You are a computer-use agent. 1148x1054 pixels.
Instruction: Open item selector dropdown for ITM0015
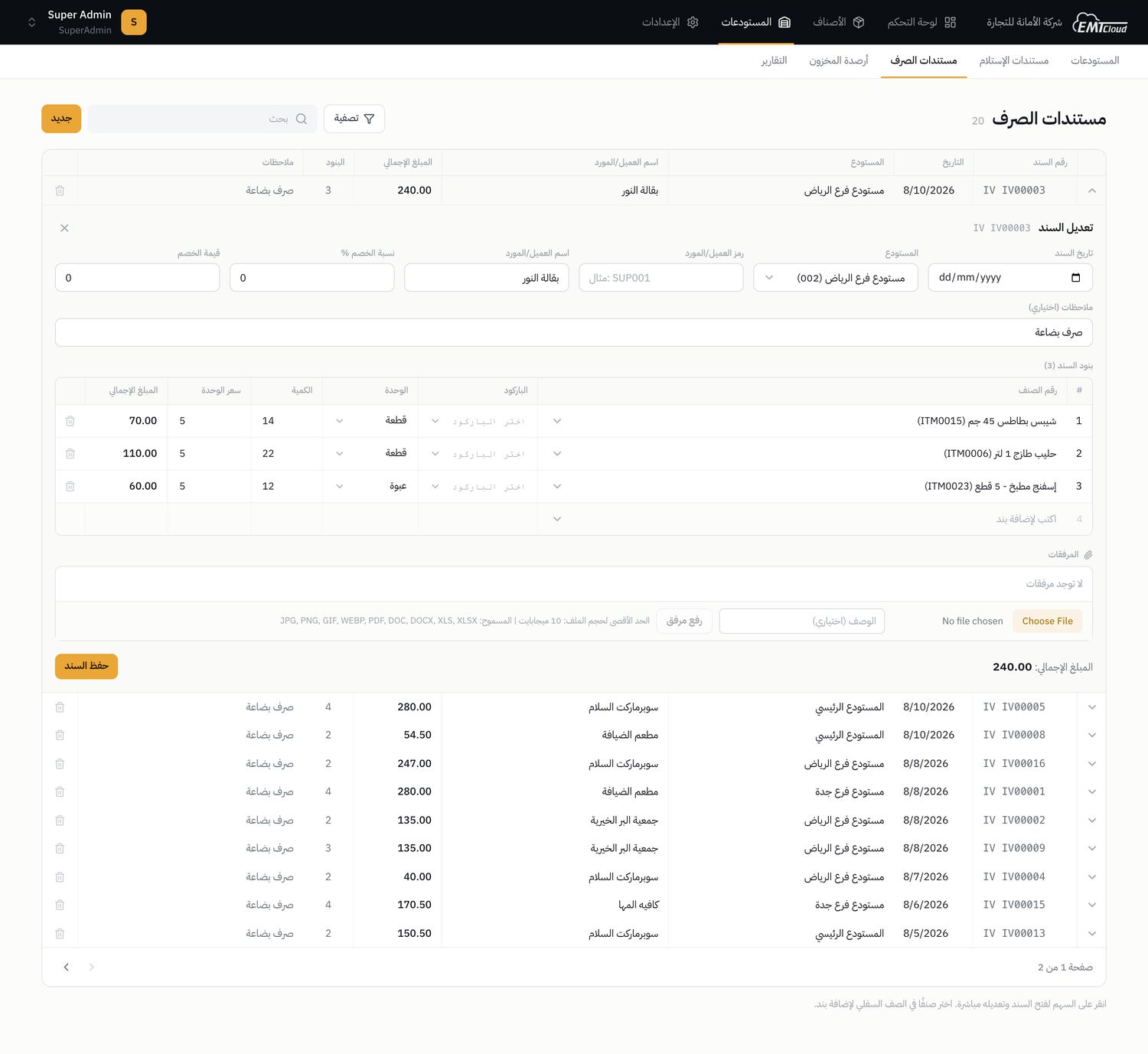[x=557, y=421]
